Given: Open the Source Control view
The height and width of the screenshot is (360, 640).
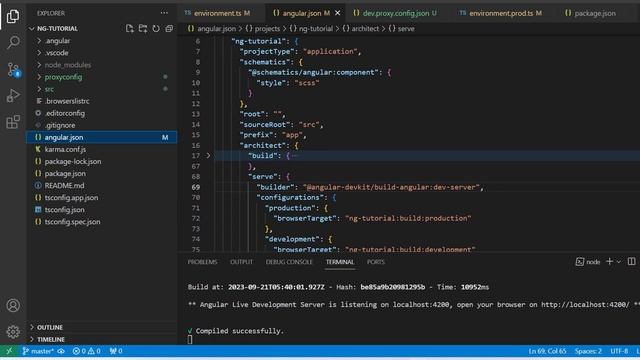Looking at the screenshot, I should click(13, 69).
